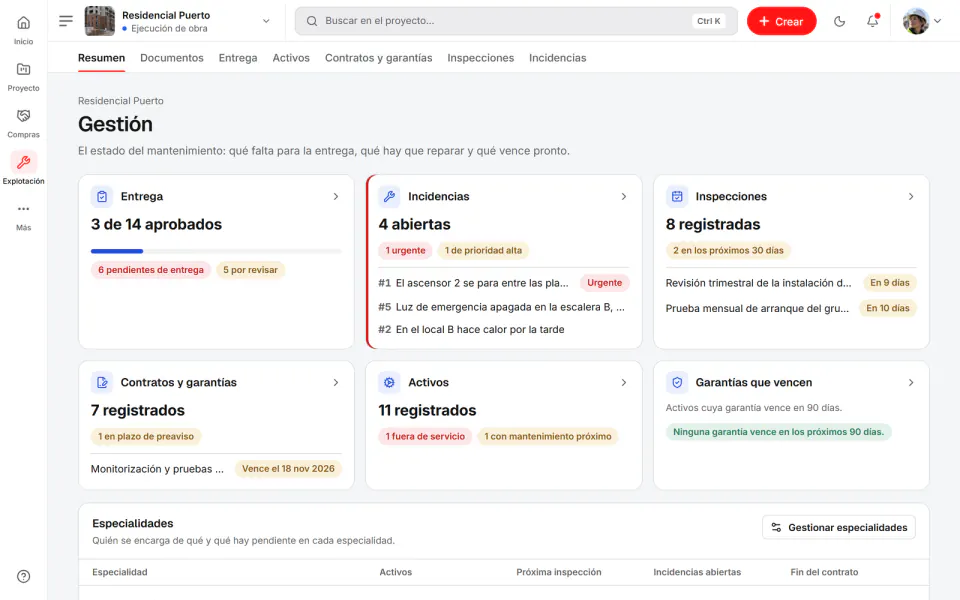
Task: Focus the Buscar en el proyecto search field
Action: coord(516,21)
